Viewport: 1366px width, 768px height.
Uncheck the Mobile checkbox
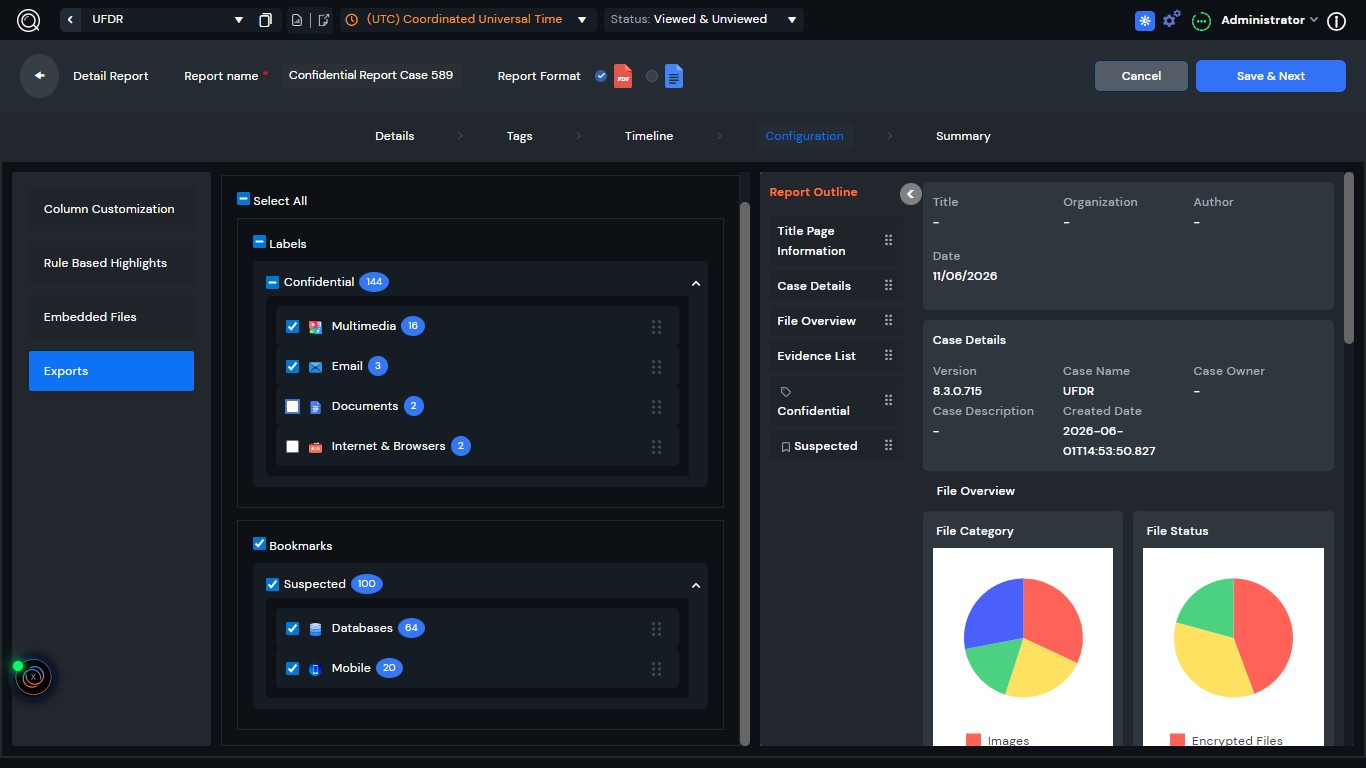(292, 669)
